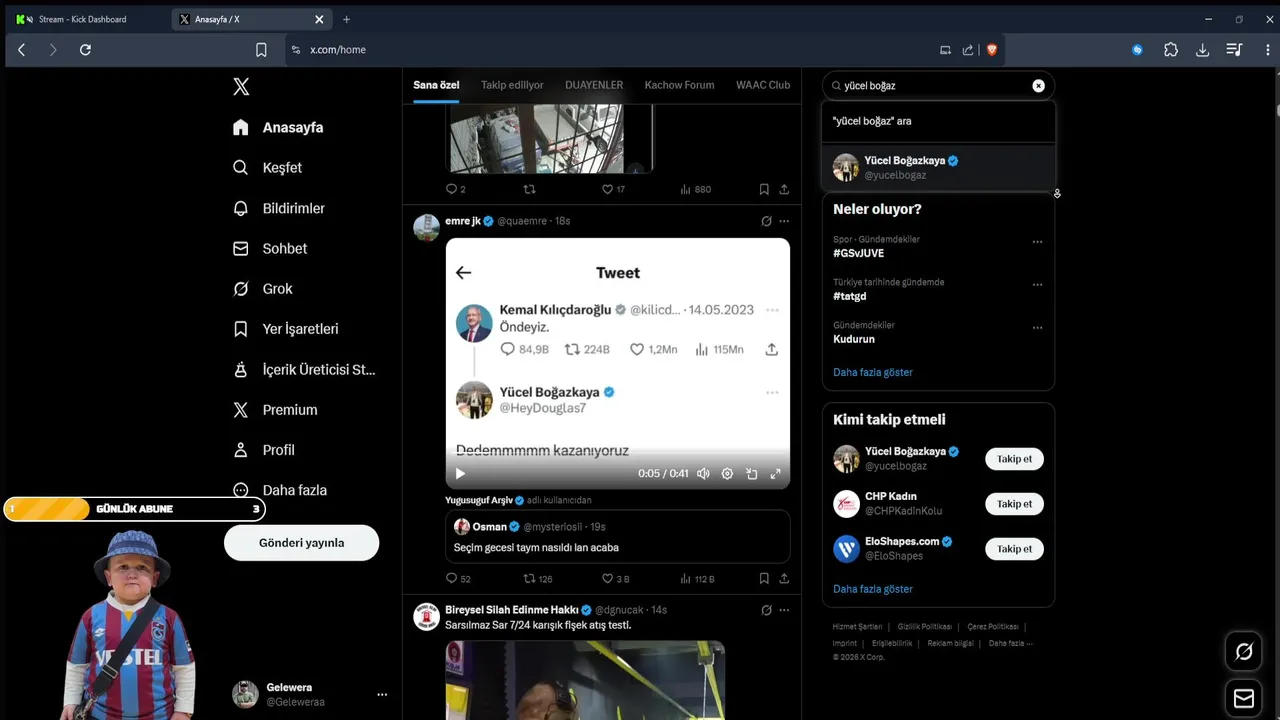The image size is (1280, 720).
Task: View 880 views stat on top post
Action: pyautogui.click(x=695, y=189)
